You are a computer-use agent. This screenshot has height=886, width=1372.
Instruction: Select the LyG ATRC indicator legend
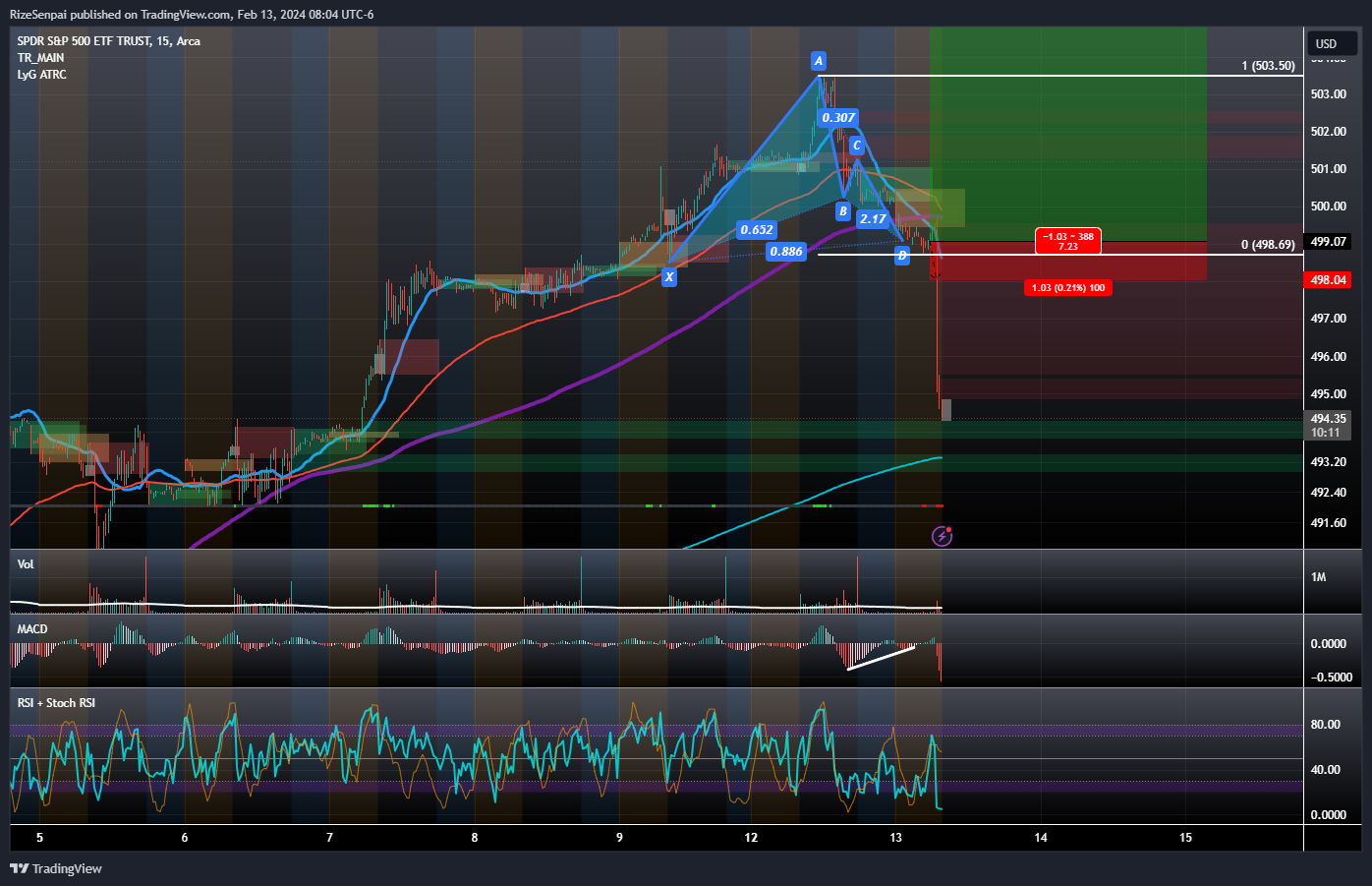click(41, 75)
